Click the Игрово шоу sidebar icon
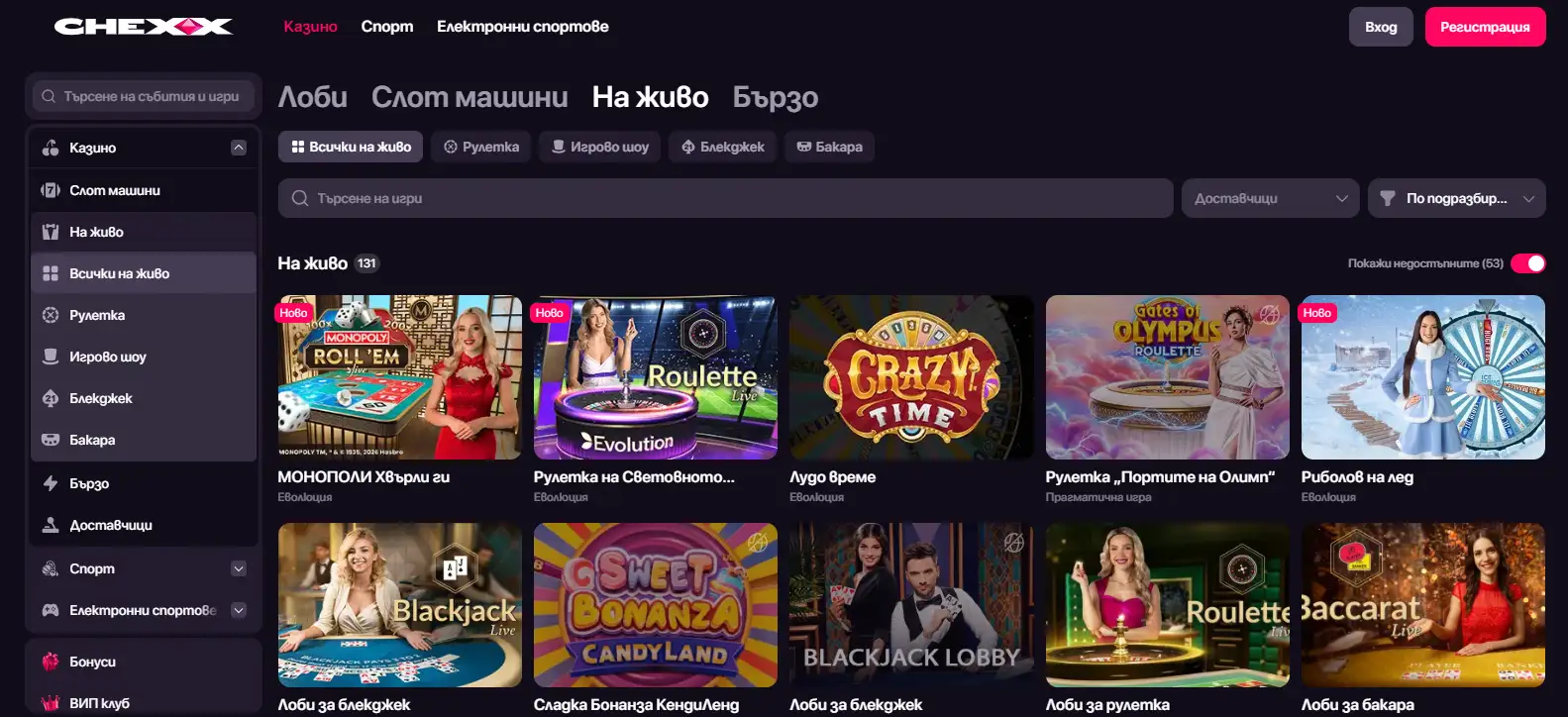The width and height of the screenshot is (1568, 717). pyautogui.click(x=51, y=357)
